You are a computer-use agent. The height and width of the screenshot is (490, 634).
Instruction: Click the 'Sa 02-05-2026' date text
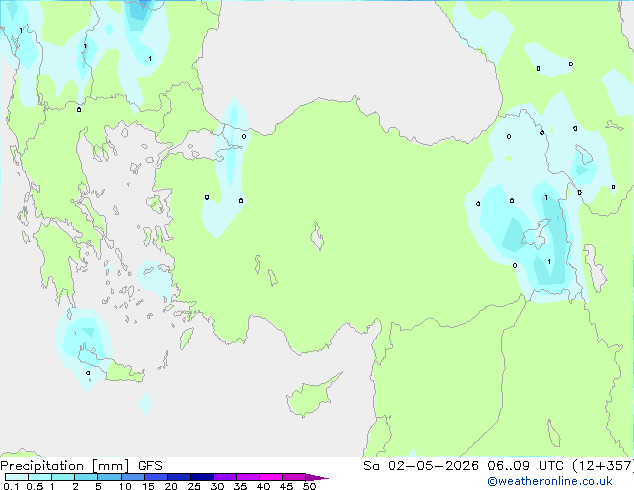point(421,466)
